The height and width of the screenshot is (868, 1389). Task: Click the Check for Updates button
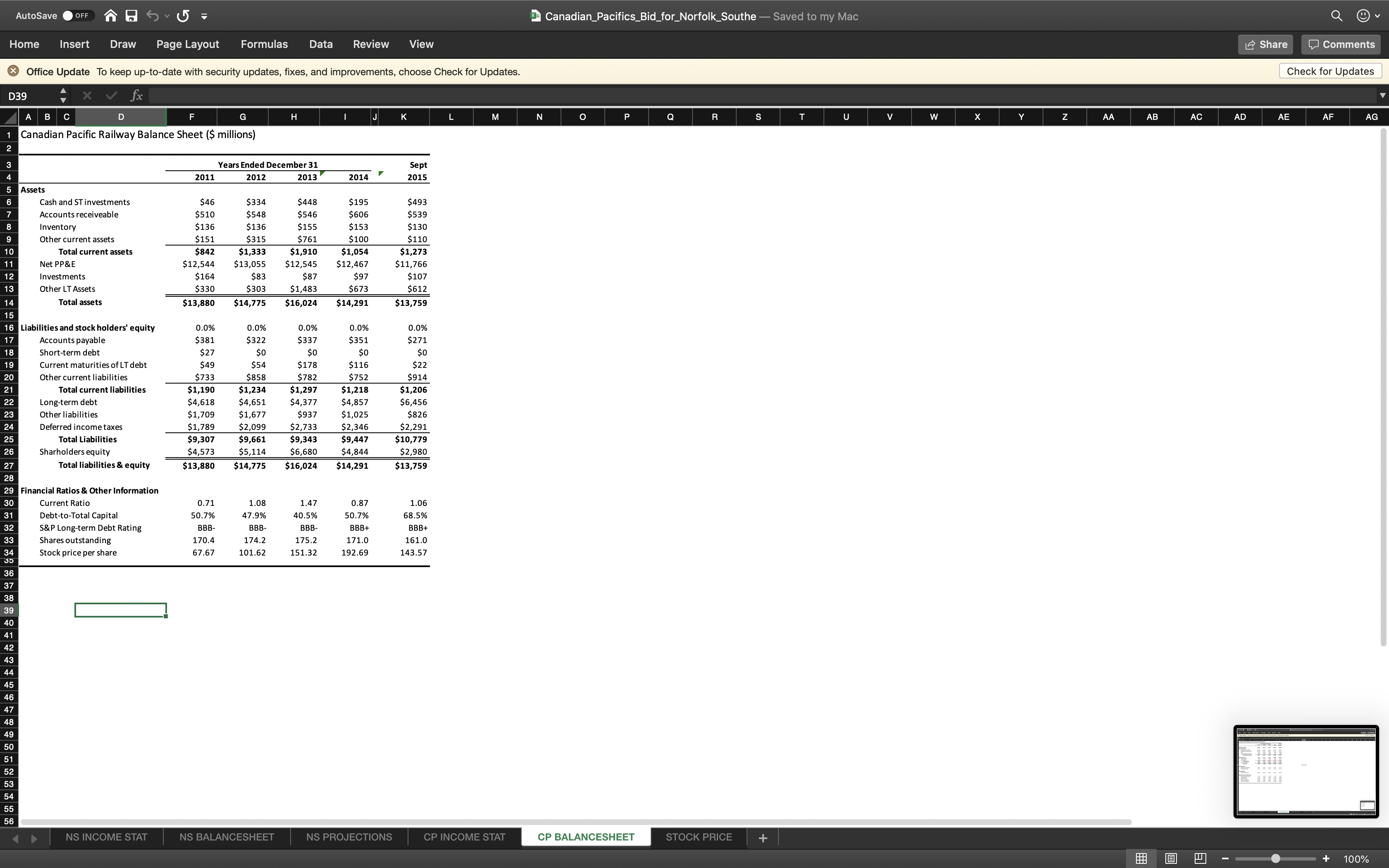pos(1330,71)
